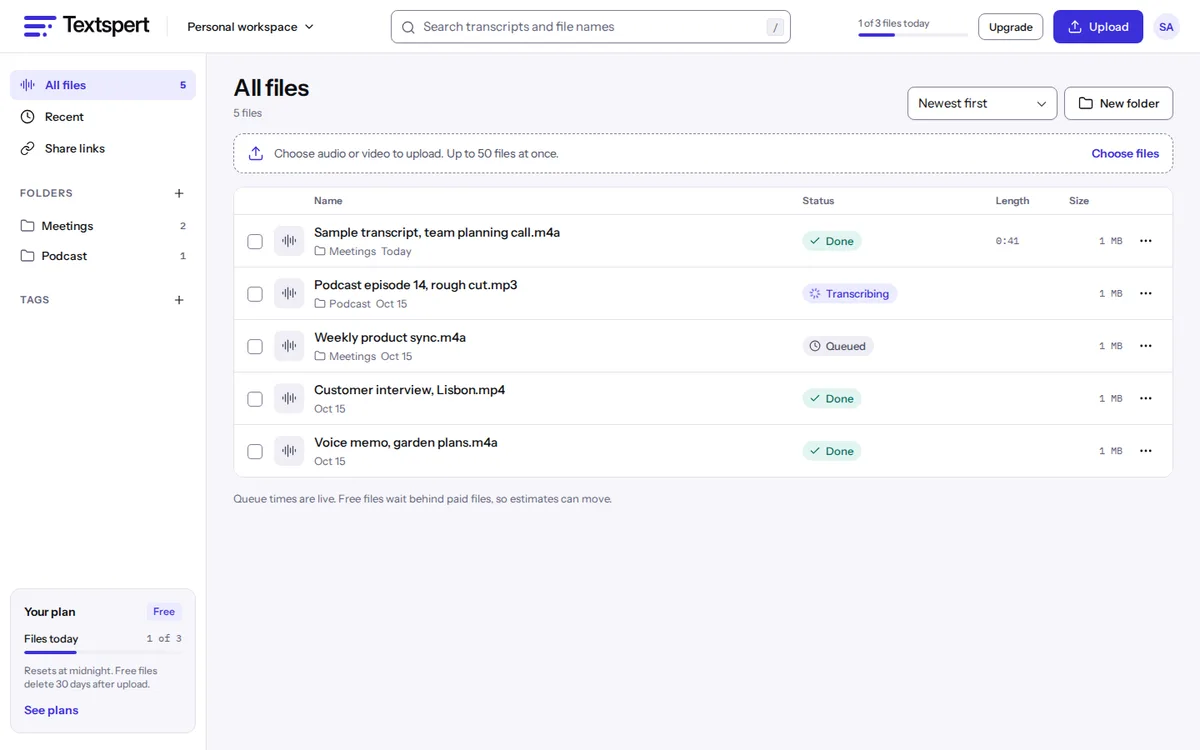Image resolution: width=1200 pixels, height=750 pixels.
Task: Click the files-today progress bar in the header
Action: (x=913, y=35)
